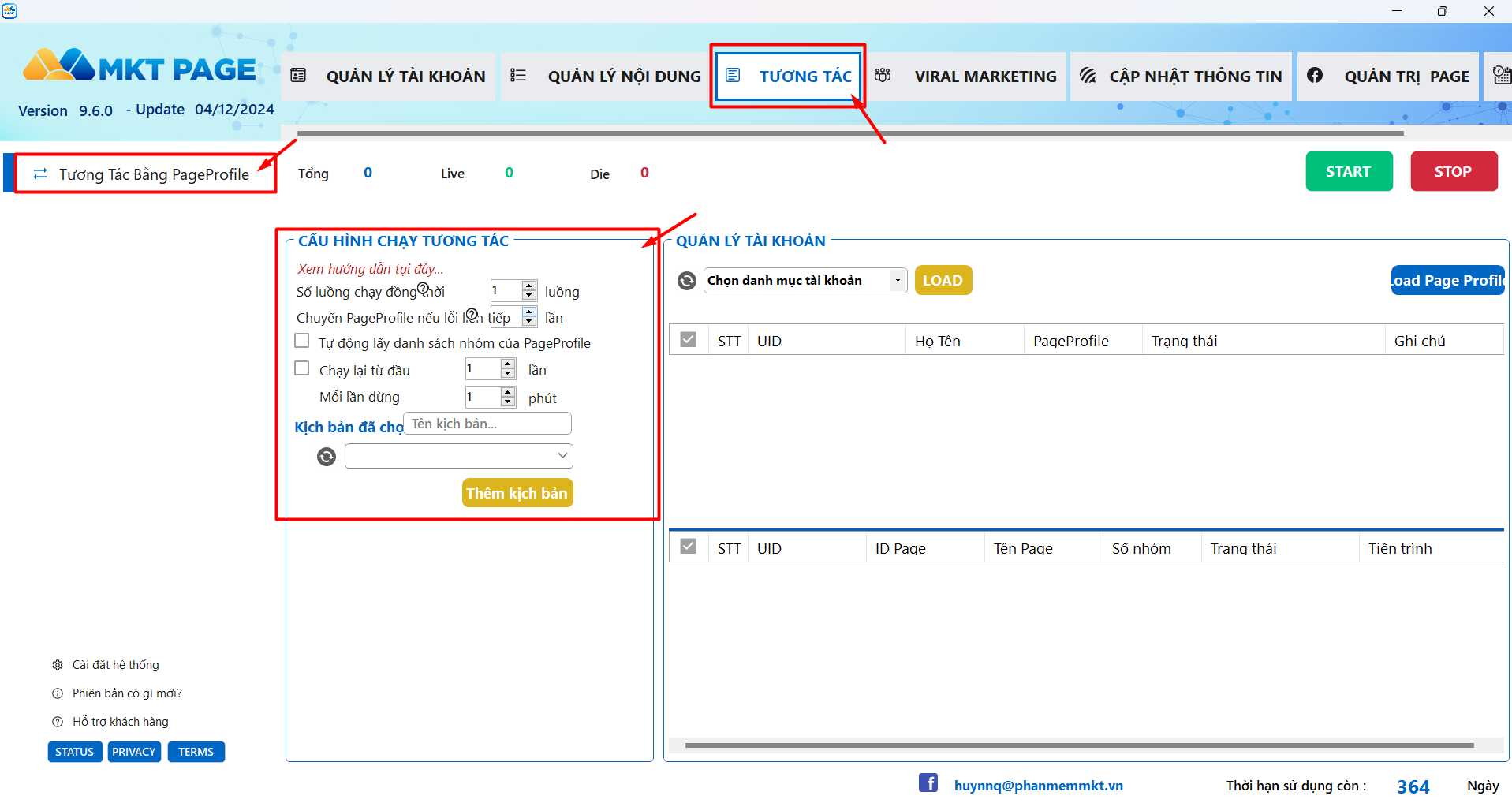Switch to the Tương Tác tab
Screen dimensions: 1512x803
tap(788, 77)
